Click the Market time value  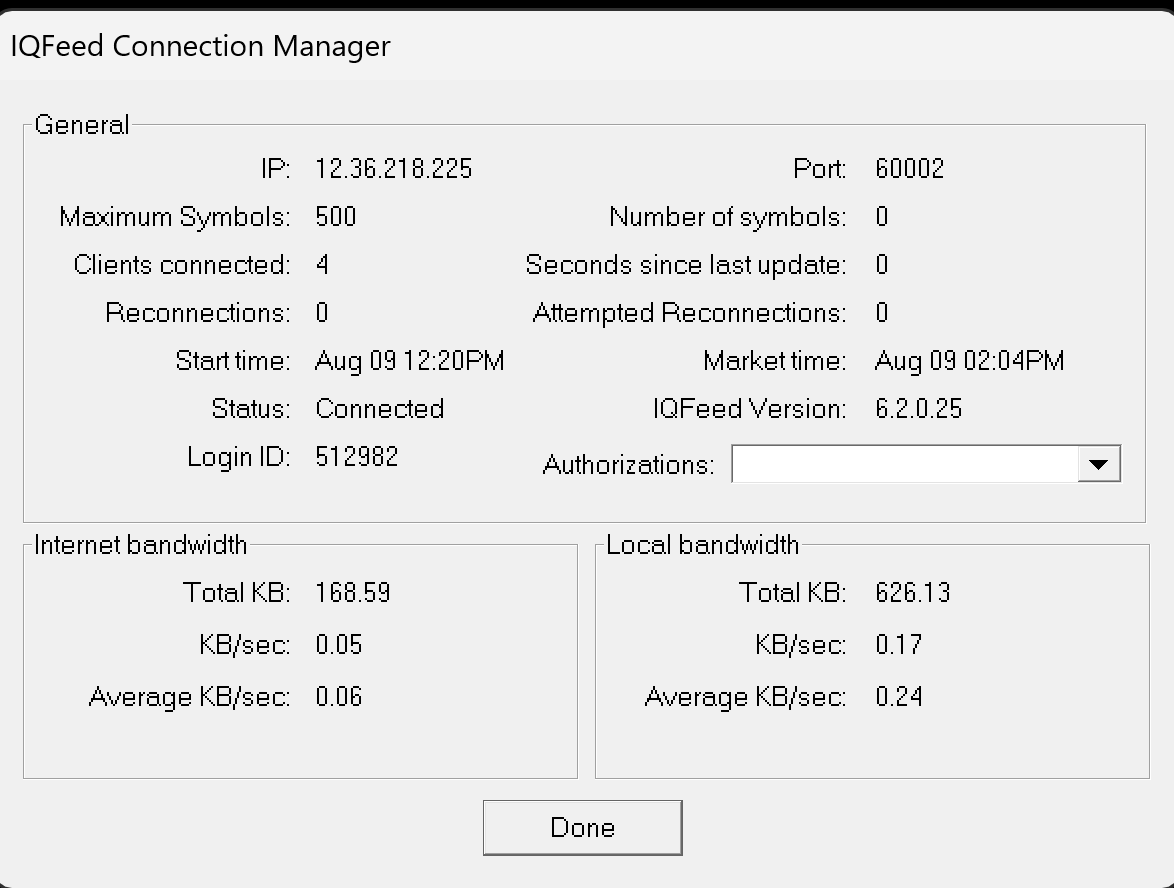click(x=969, y=361)
